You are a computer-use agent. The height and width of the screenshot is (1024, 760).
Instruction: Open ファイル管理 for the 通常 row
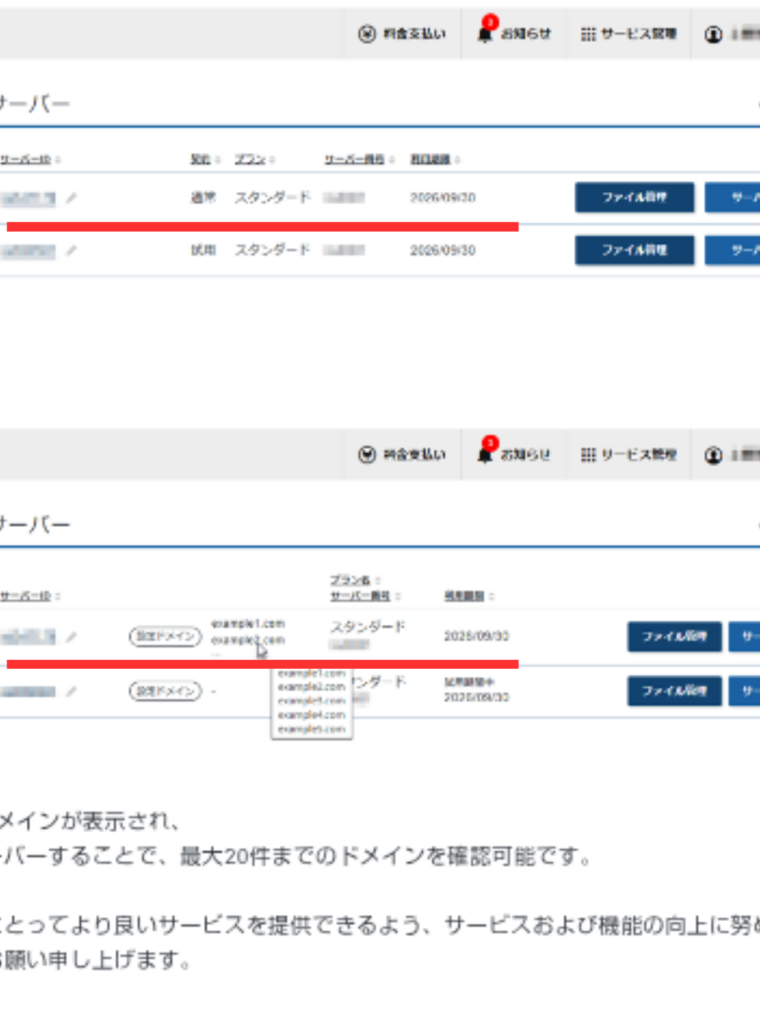(x=634, y=197)
